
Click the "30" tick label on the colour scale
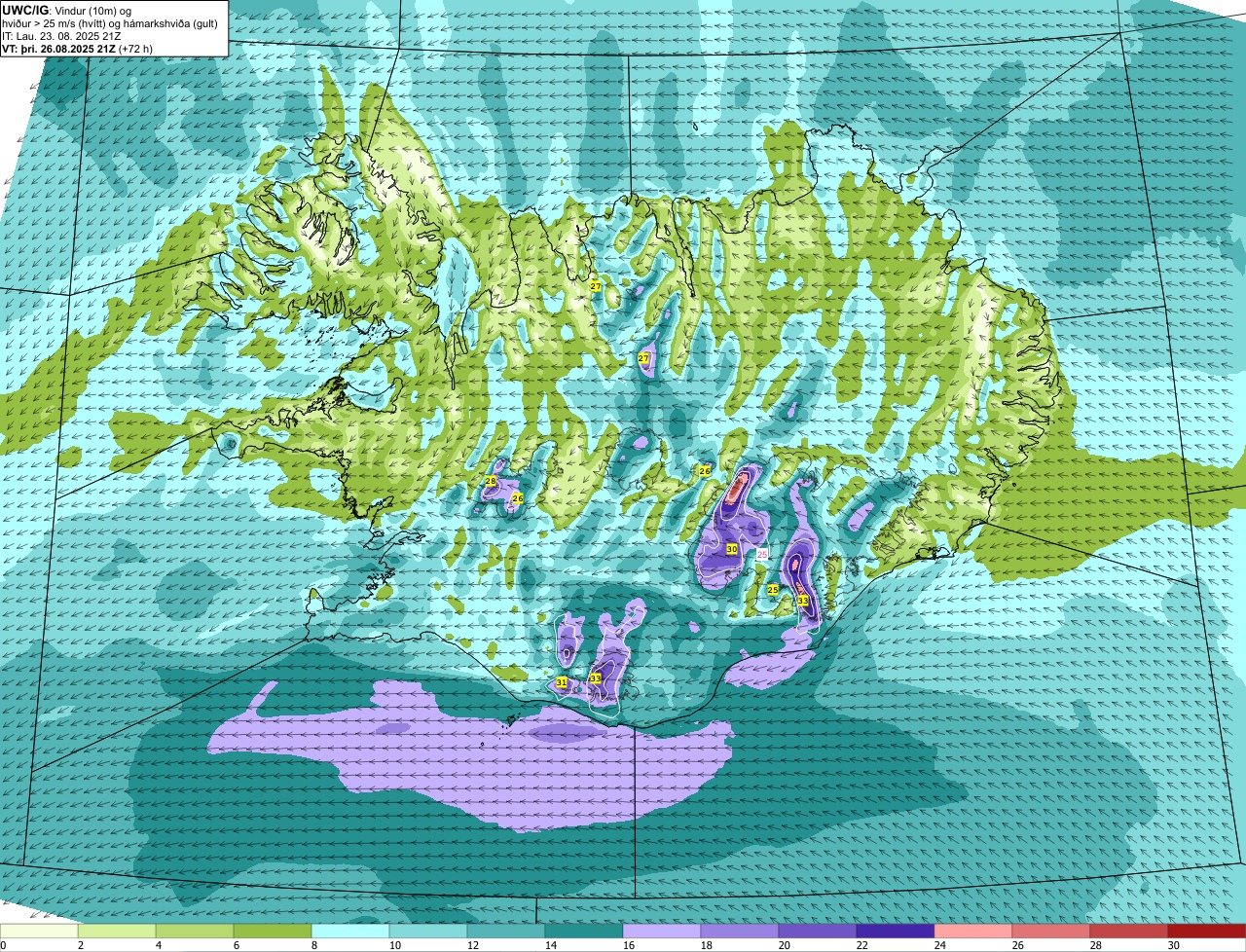click(1174, 945)
